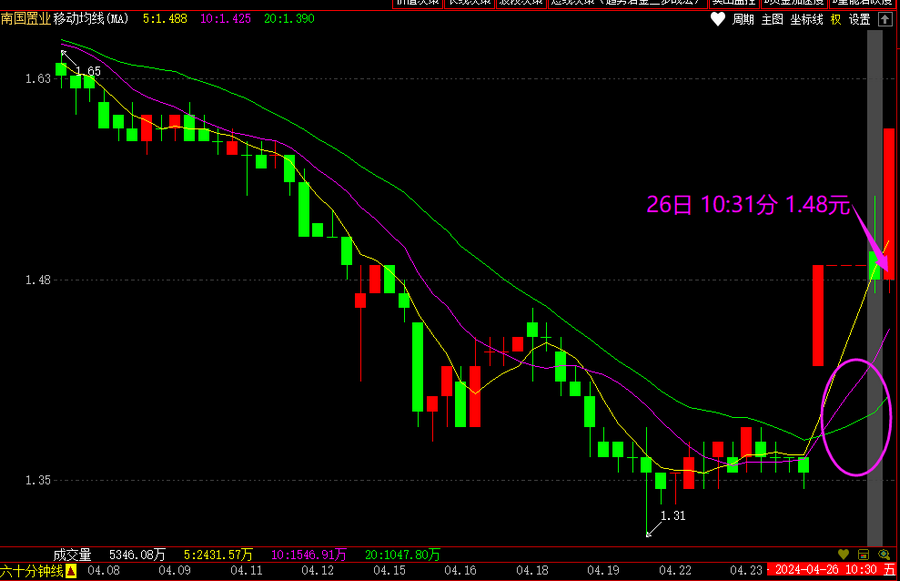
Task: Click the 04.08 date on time axis
Action: tap(103, 571)
